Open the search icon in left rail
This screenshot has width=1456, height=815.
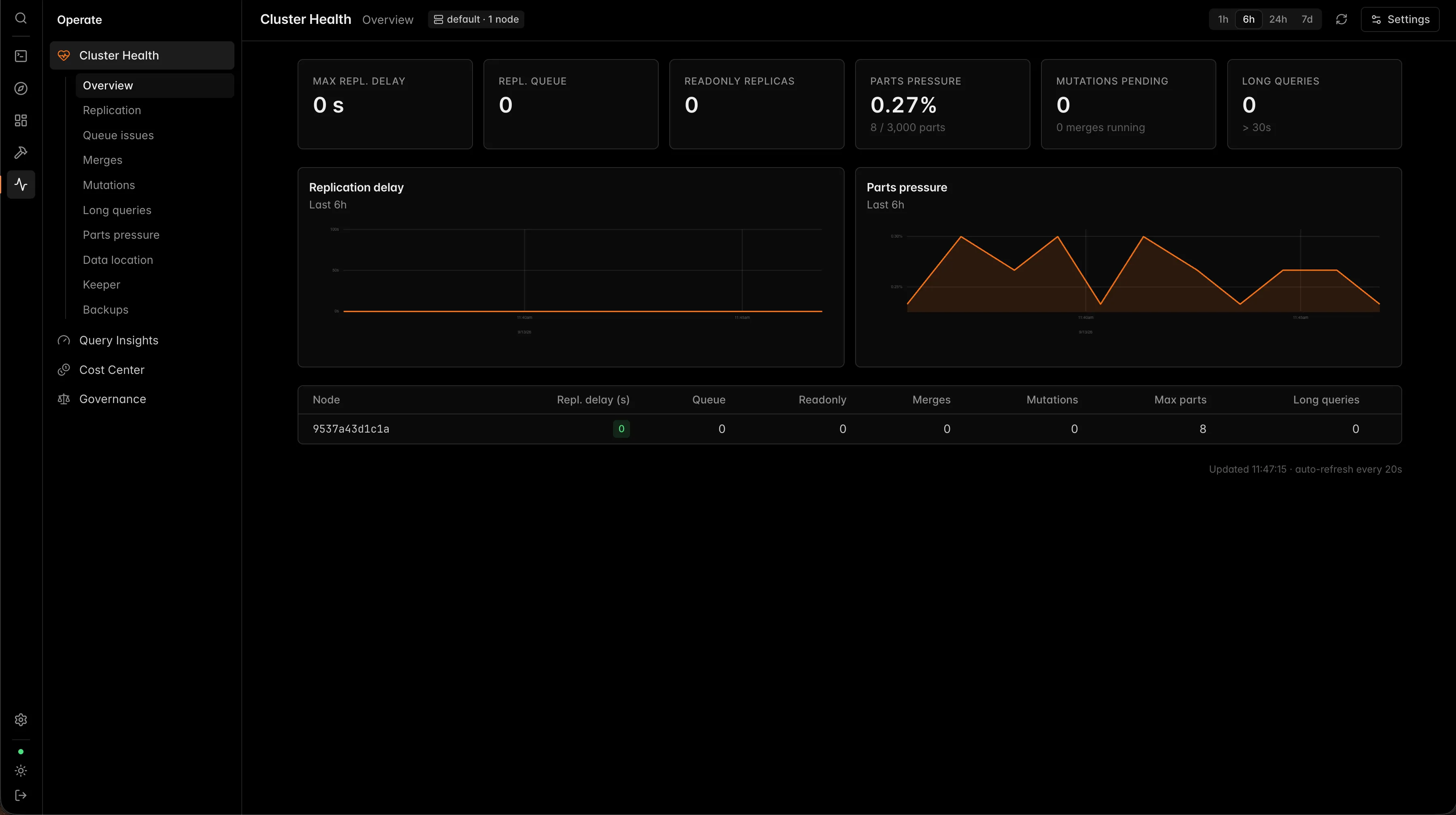[x=21, y=18]
